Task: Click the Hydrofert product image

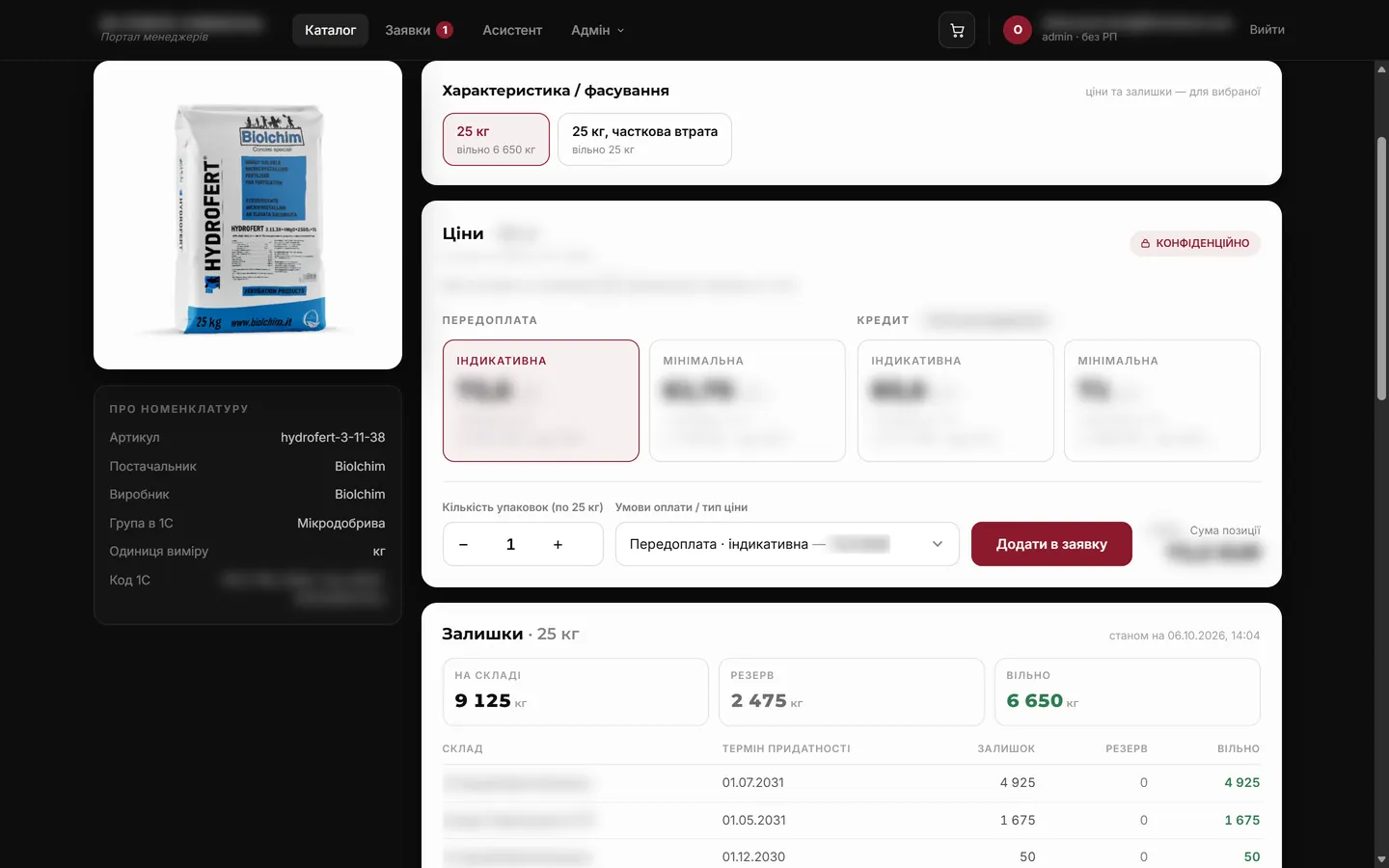Action: coord(248,215)
